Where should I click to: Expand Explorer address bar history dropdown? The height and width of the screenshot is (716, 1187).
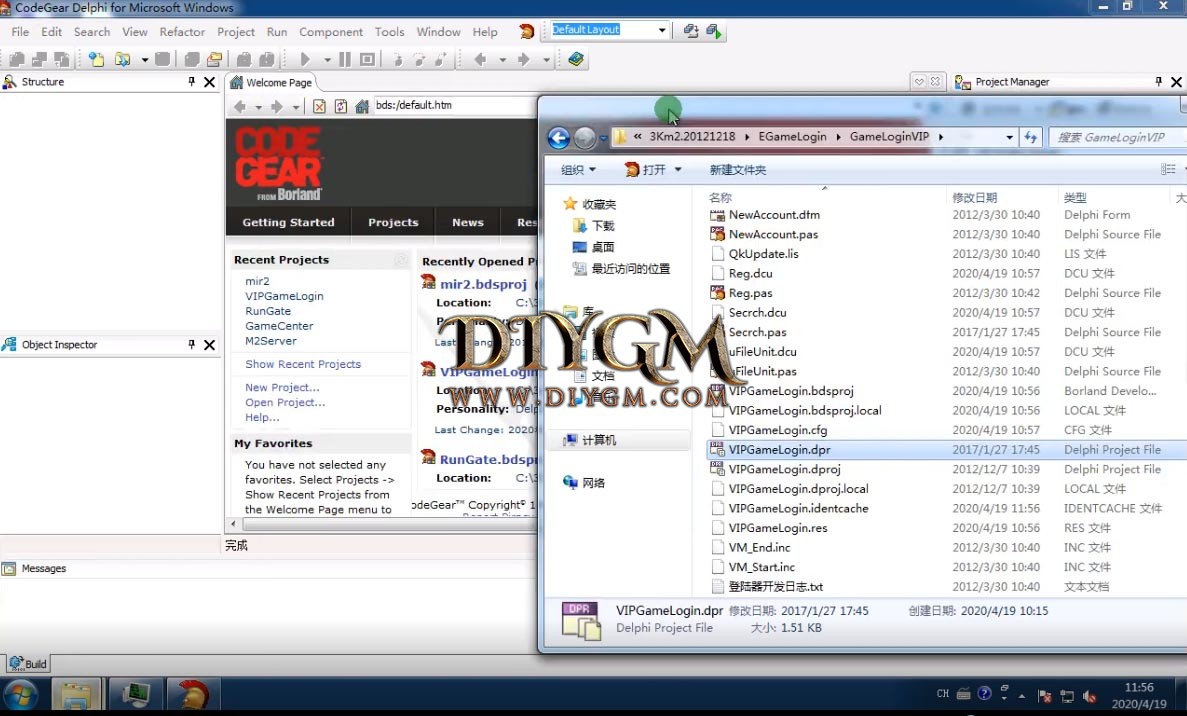click(x=1009, y=137)
